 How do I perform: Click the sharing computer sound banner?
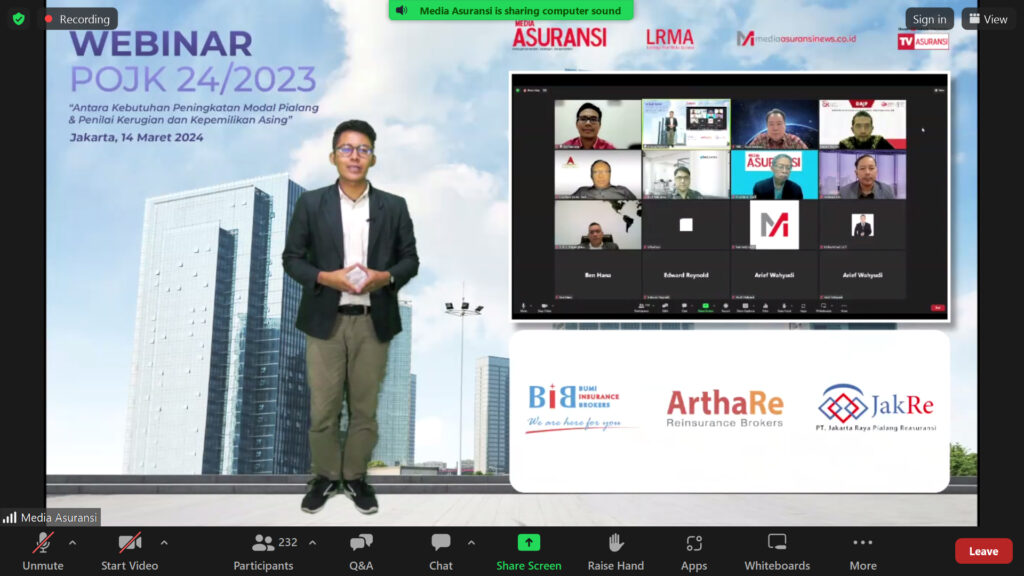click(x=511, y=10)
